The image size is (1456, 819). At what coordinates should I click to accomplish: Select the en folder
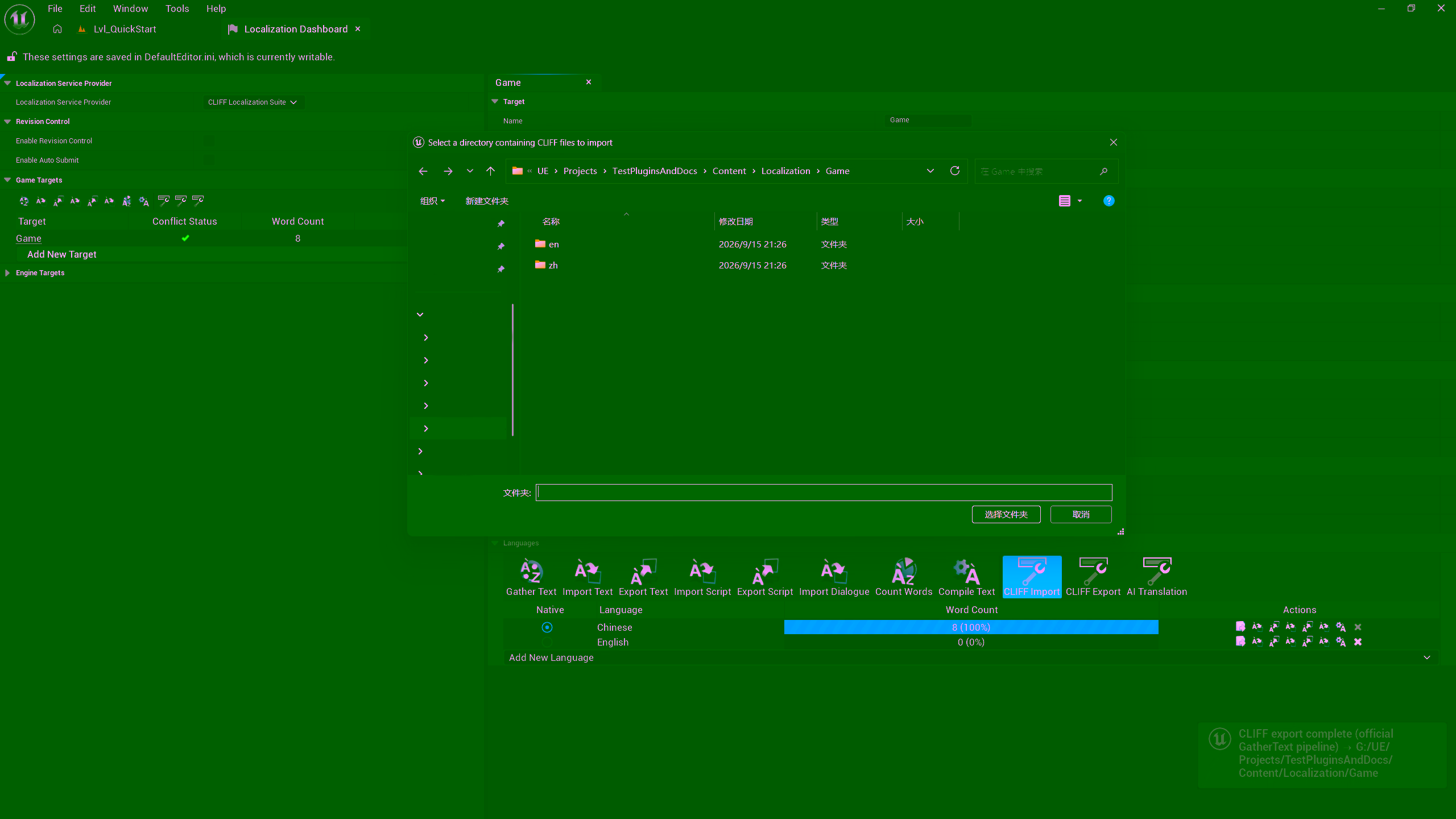coord(547,244)
